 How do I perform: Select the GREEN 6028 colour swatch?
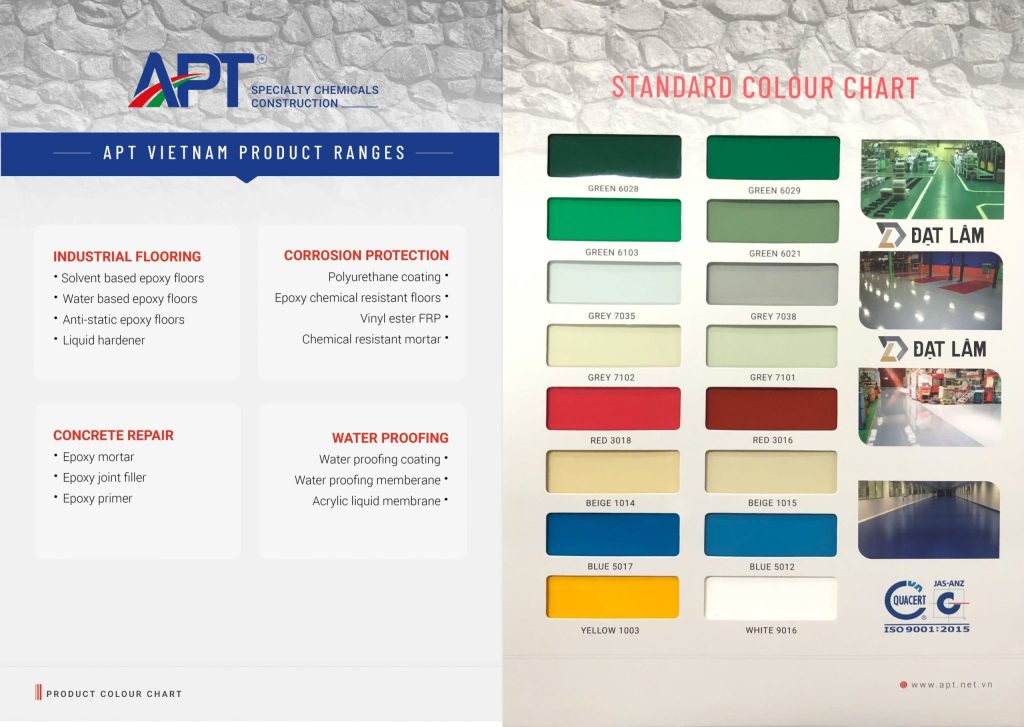coord(612,156)
